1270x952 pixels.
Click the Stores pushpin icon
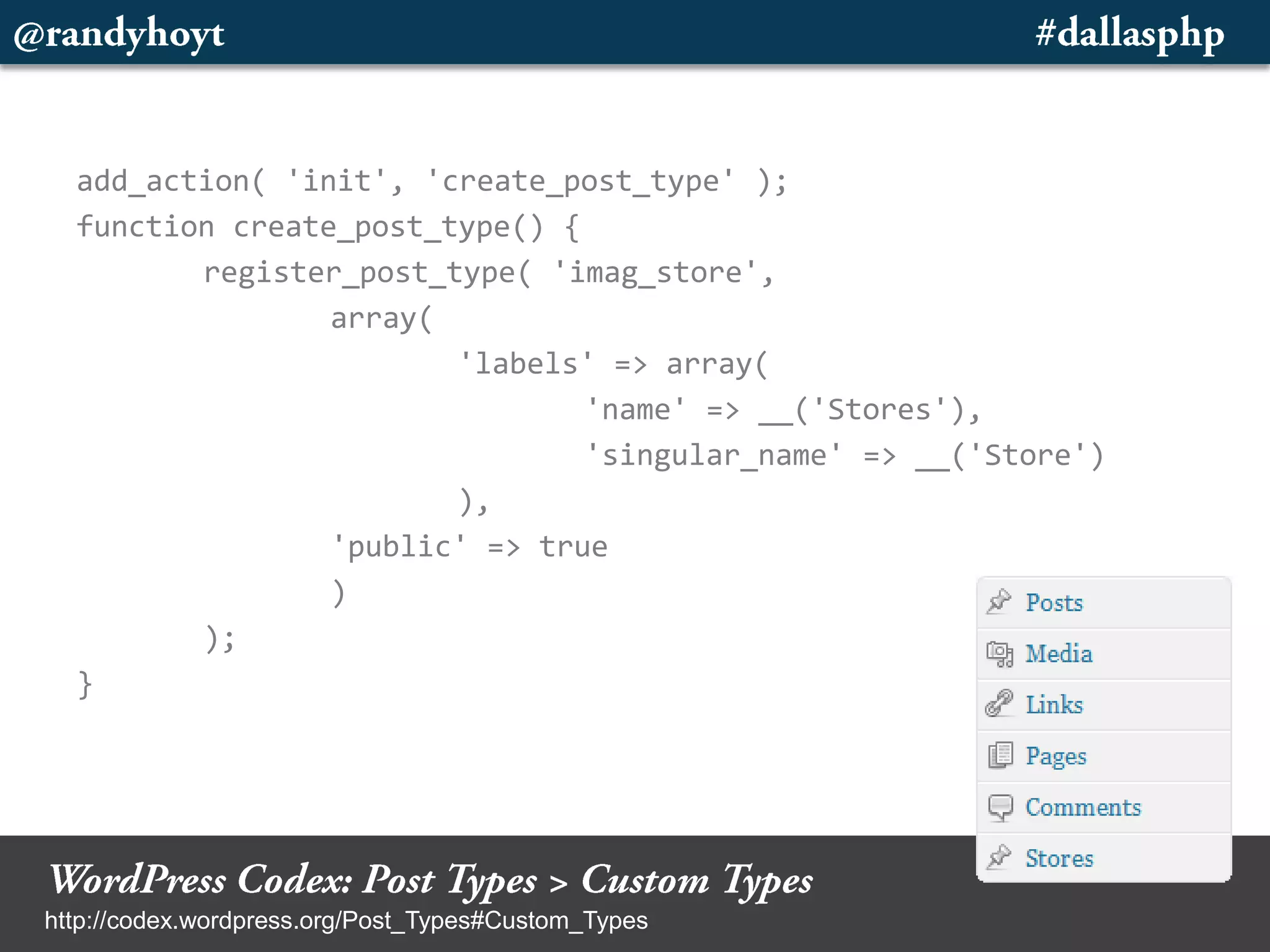[999, 858]
